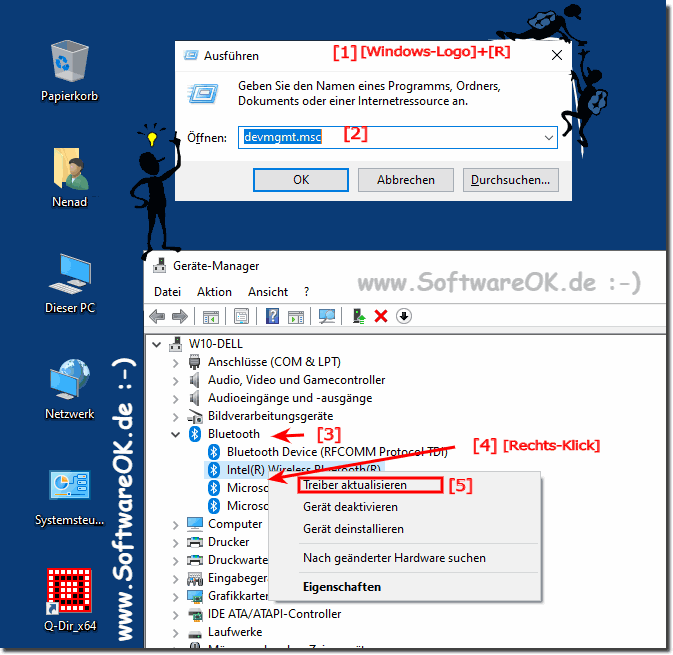Screen dimensions: 673x655
Task: Click the update driver toolbar icon
Action: point(358,316)
